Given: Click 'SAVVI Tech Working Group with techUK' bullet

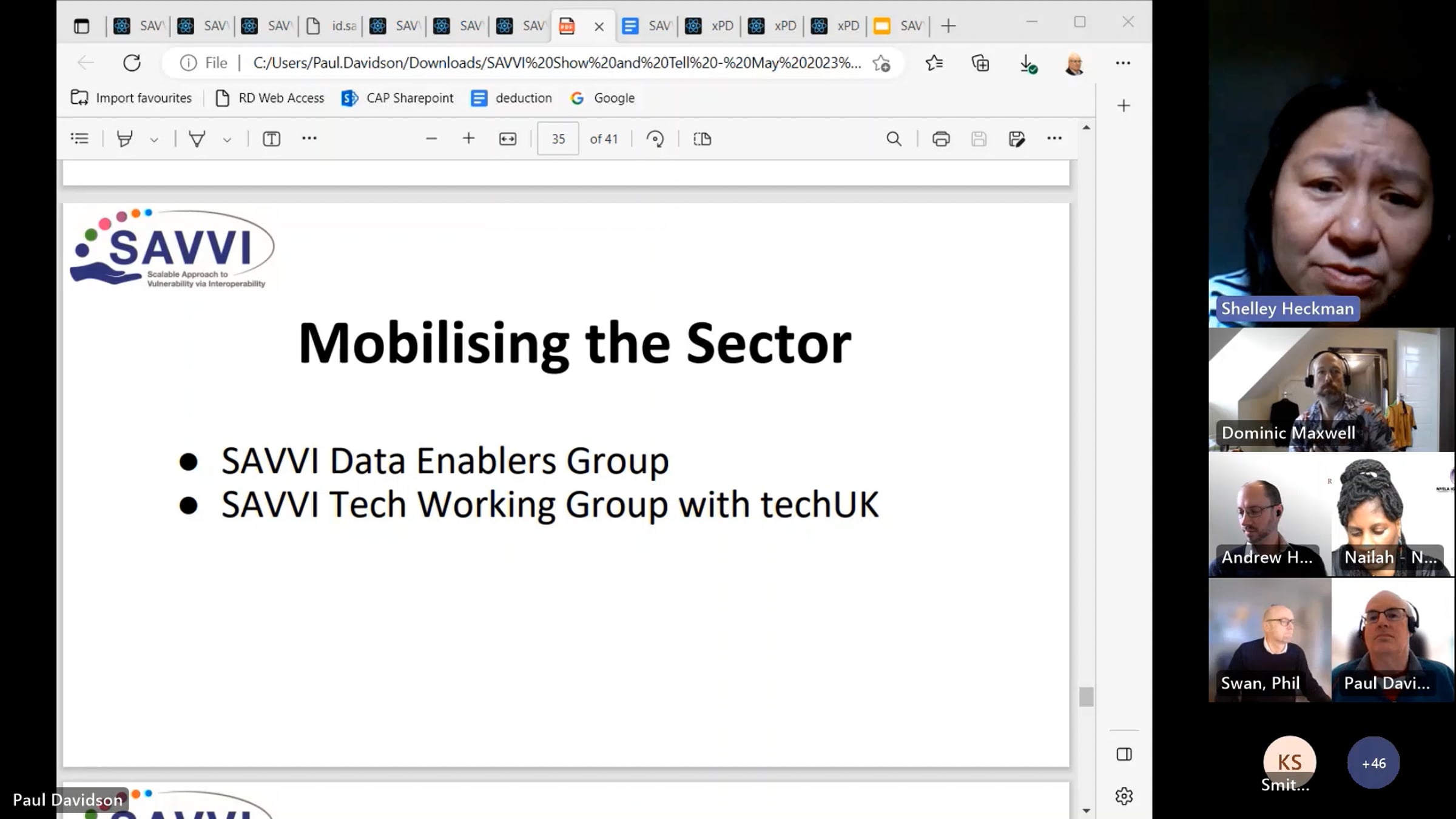Looking at the screenshot, I should coord(550,505).
